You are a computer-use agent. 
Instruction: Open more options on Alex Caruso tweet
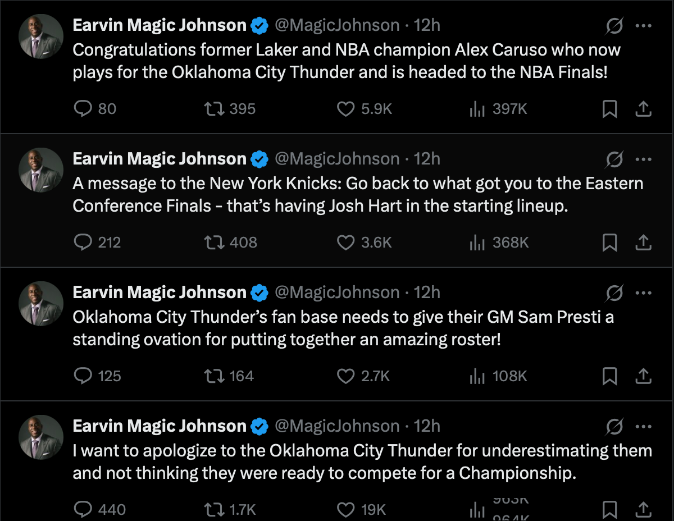644,25
